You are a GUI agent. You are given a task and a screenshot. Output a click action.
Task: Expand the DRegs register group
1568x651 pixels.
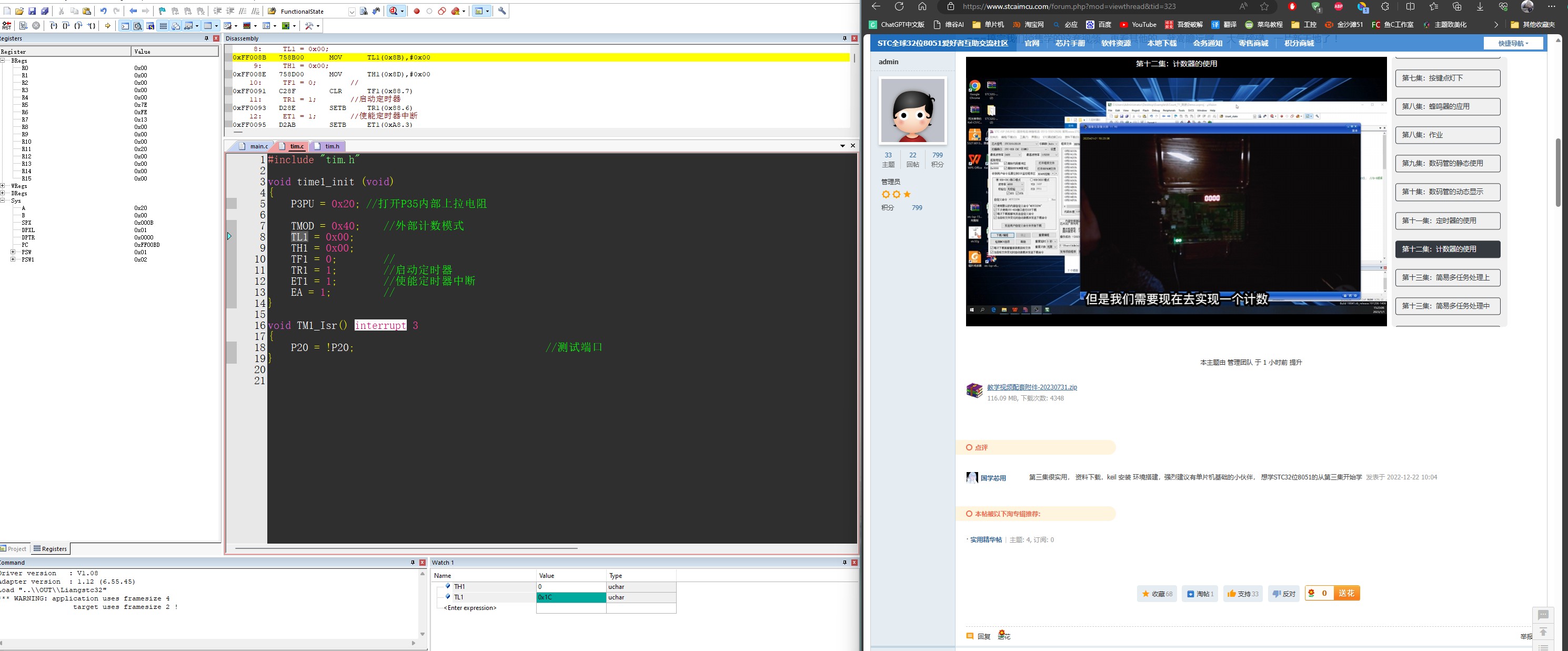click(3, 194)
